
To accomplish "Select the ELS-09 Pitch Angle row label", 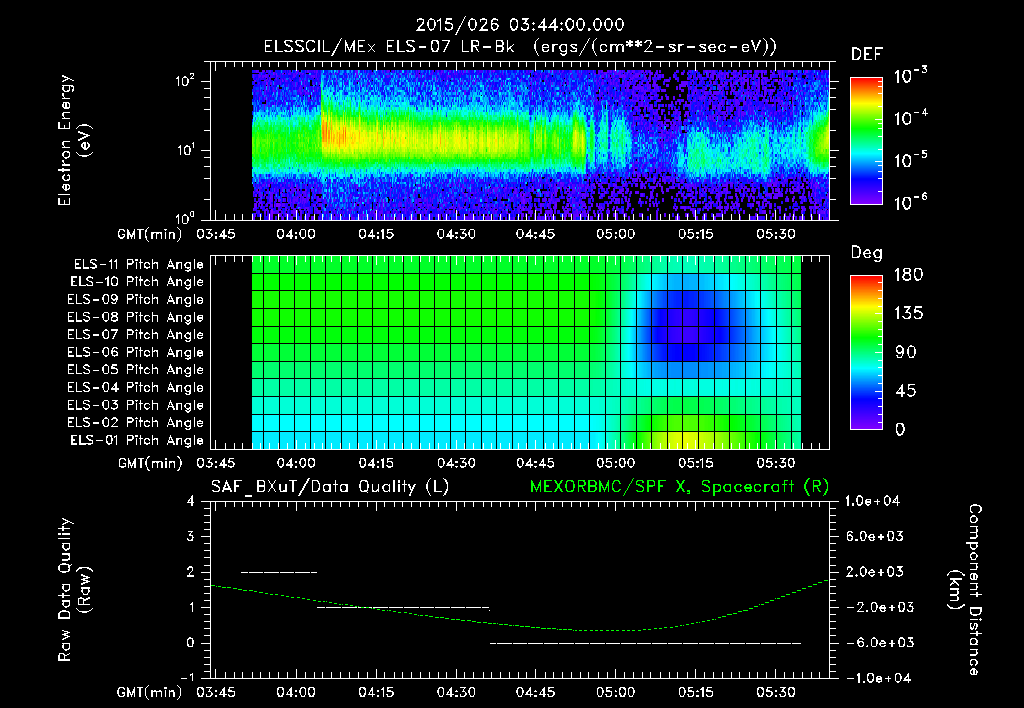I will coord(136,300).
